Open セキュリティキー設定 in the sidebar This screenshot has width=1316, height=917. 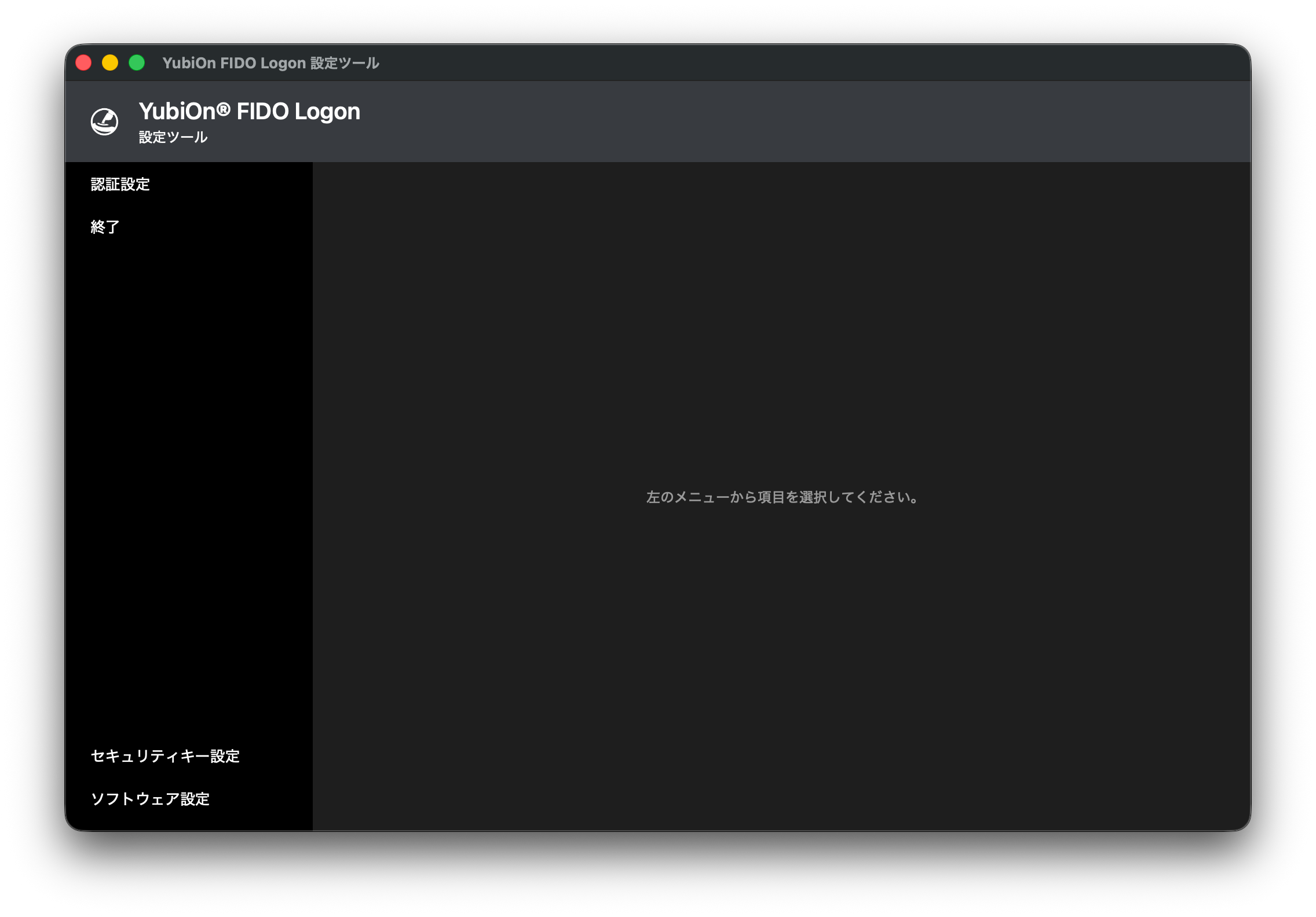[x=165, y=756]
